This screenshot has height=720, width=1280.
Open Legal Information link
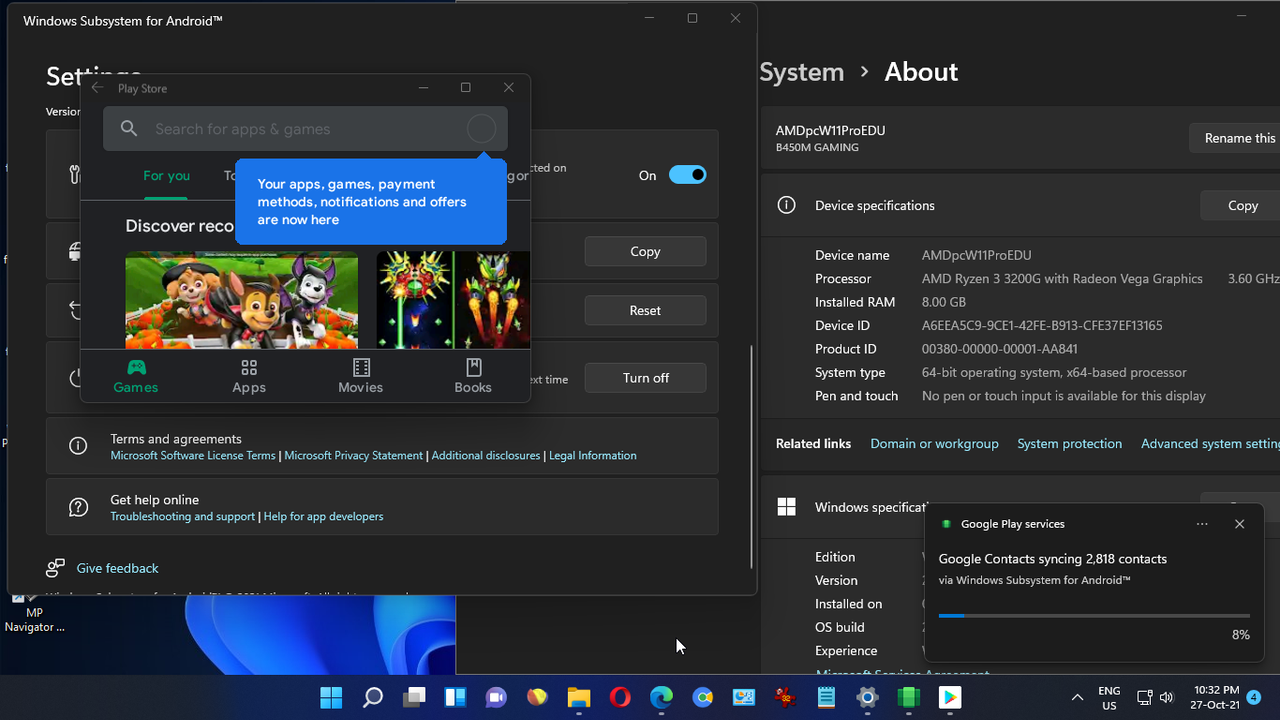593,456
